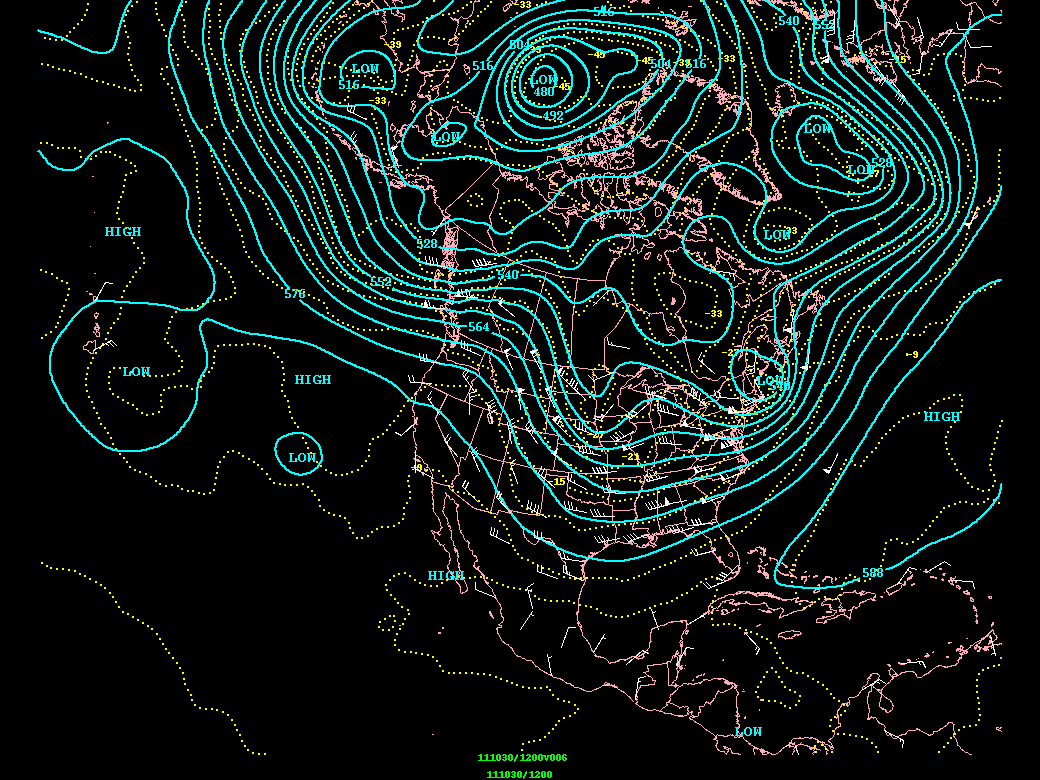Screen dimensions: 1040x780
Task: Select the yellow -21 temperature label
Action: [630, 457]
